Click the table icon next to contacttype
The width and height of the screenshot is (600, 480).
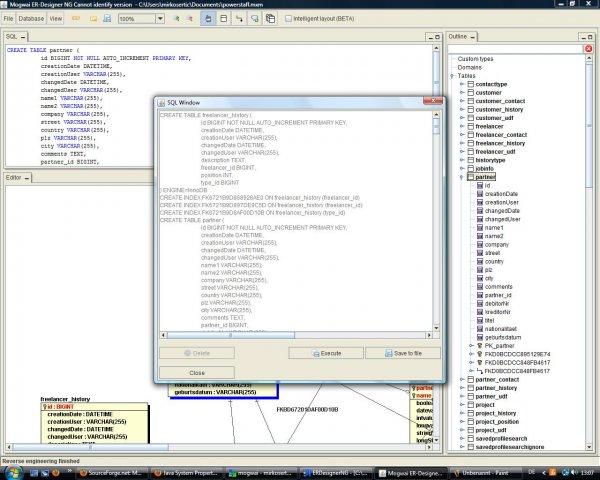pyautogui.click(x=471, y=84)
